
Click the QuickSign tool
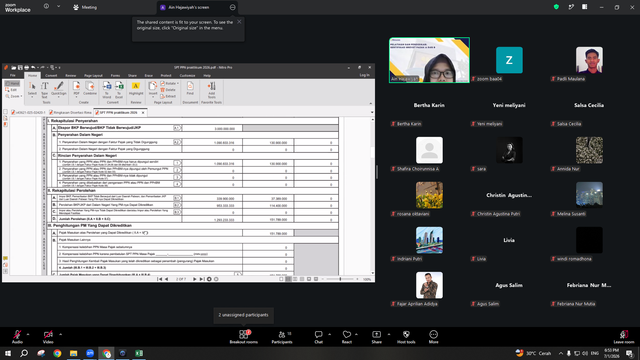[59, 90]
